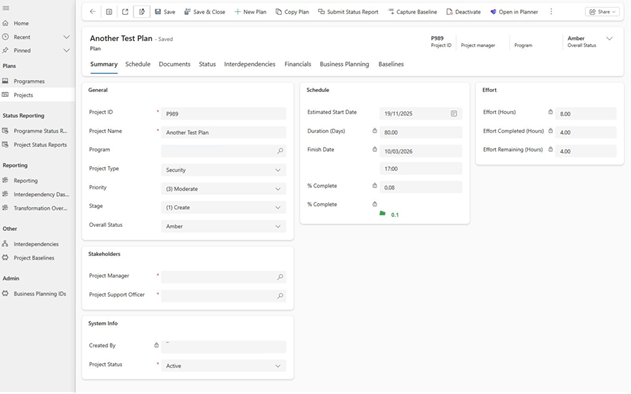Click the P989 Project ID header value
Image resolution: width=631 pixels, height=394 pixels.
tap(437, 38)
